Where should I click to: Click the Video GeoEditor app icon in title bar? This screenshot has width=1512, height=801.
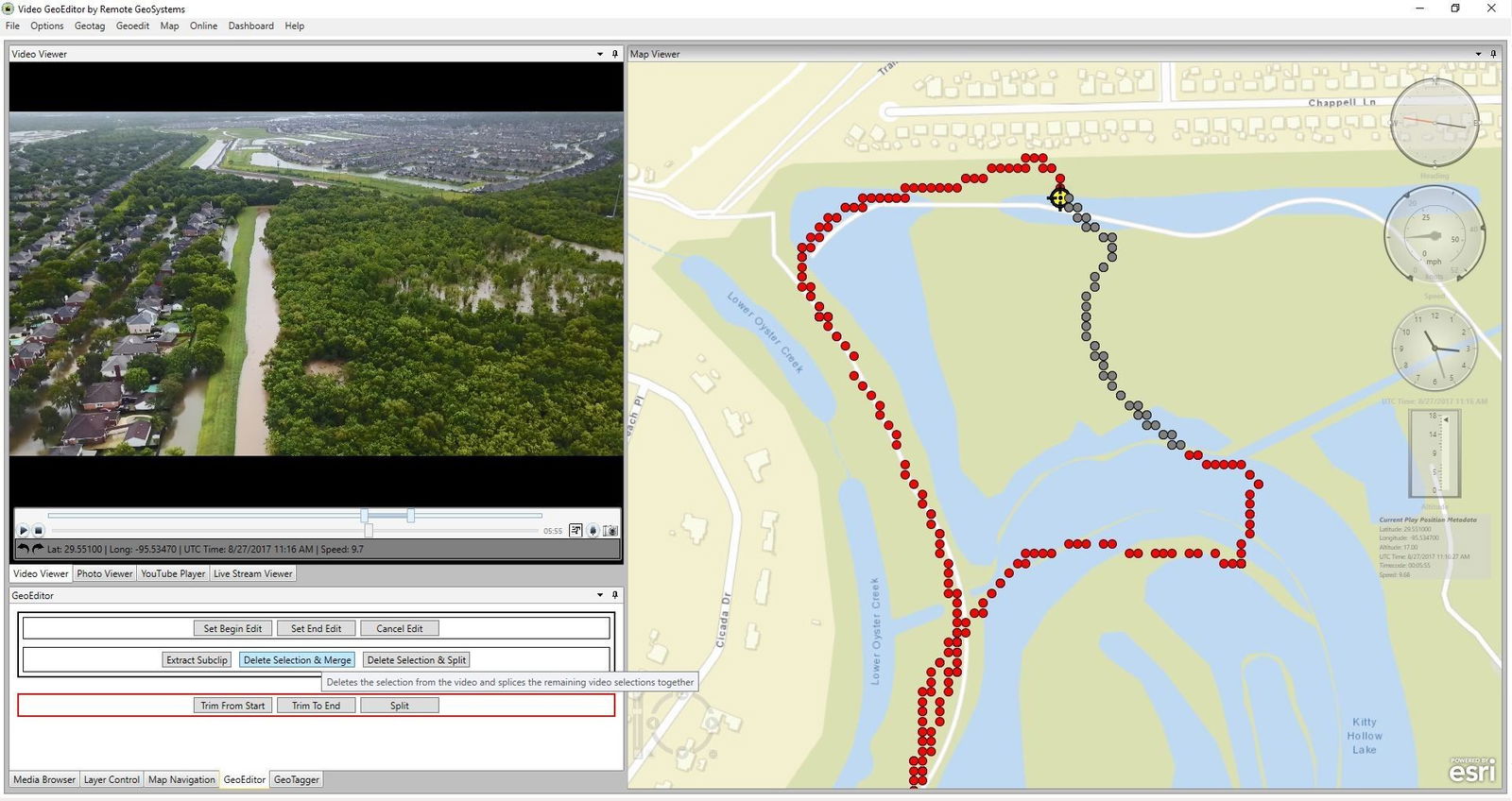pos(9,9)
